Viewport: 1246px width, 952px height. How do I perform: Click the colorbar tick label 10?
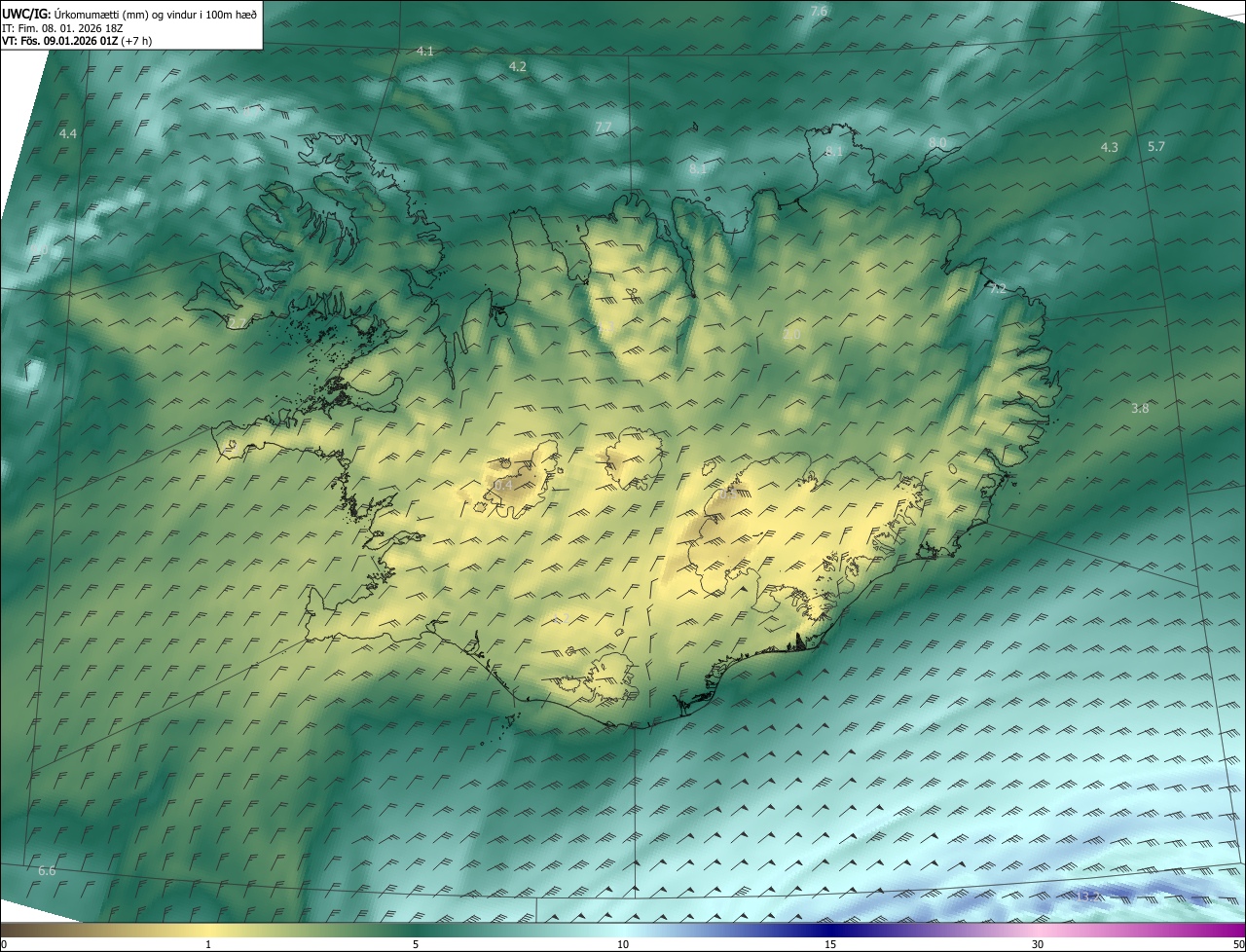tap(623, 944)
